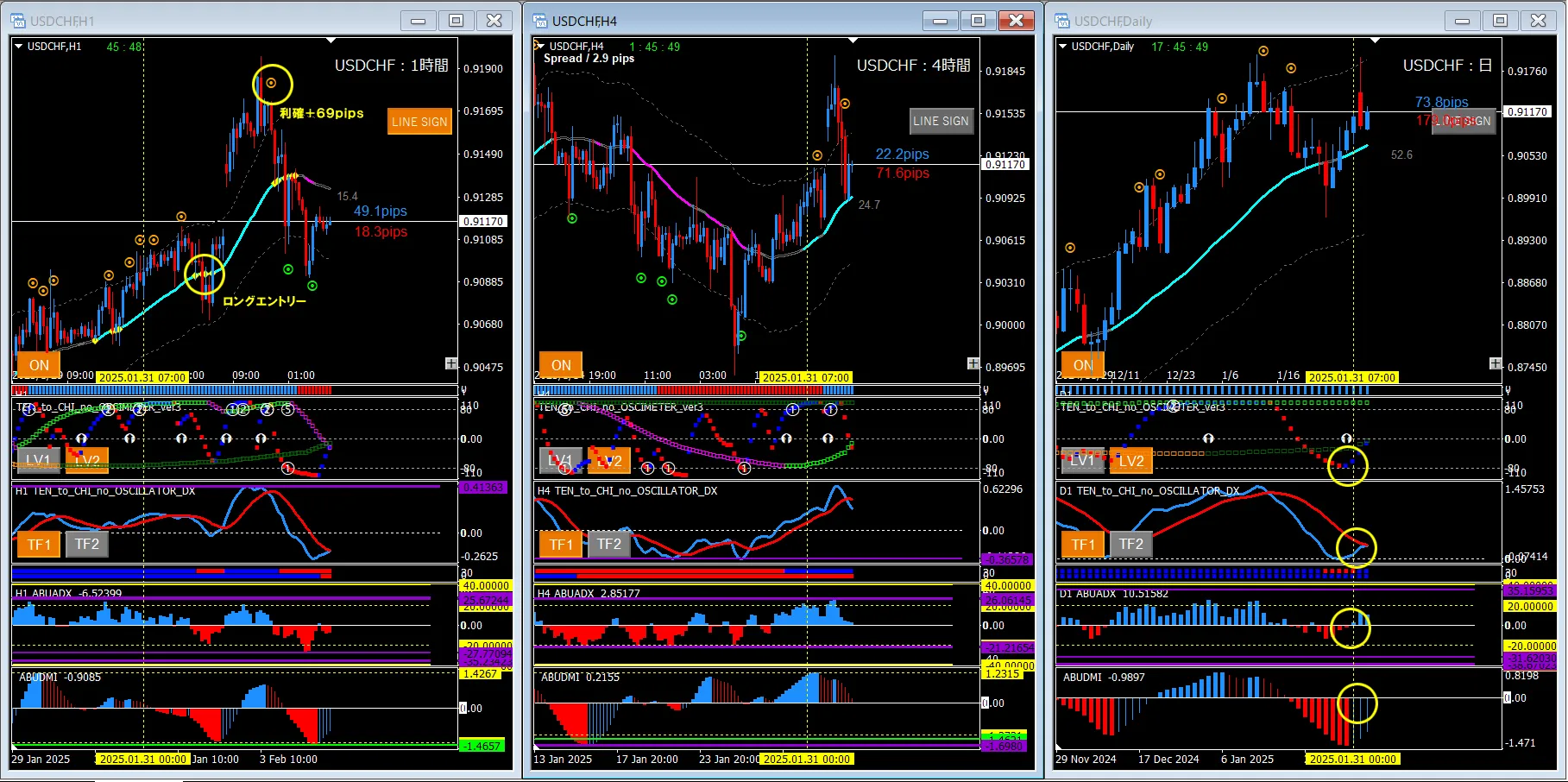Select the 'USDCHF：日' chart title label
This screenshot has height=782, width=1568.
pos(1447,66)
